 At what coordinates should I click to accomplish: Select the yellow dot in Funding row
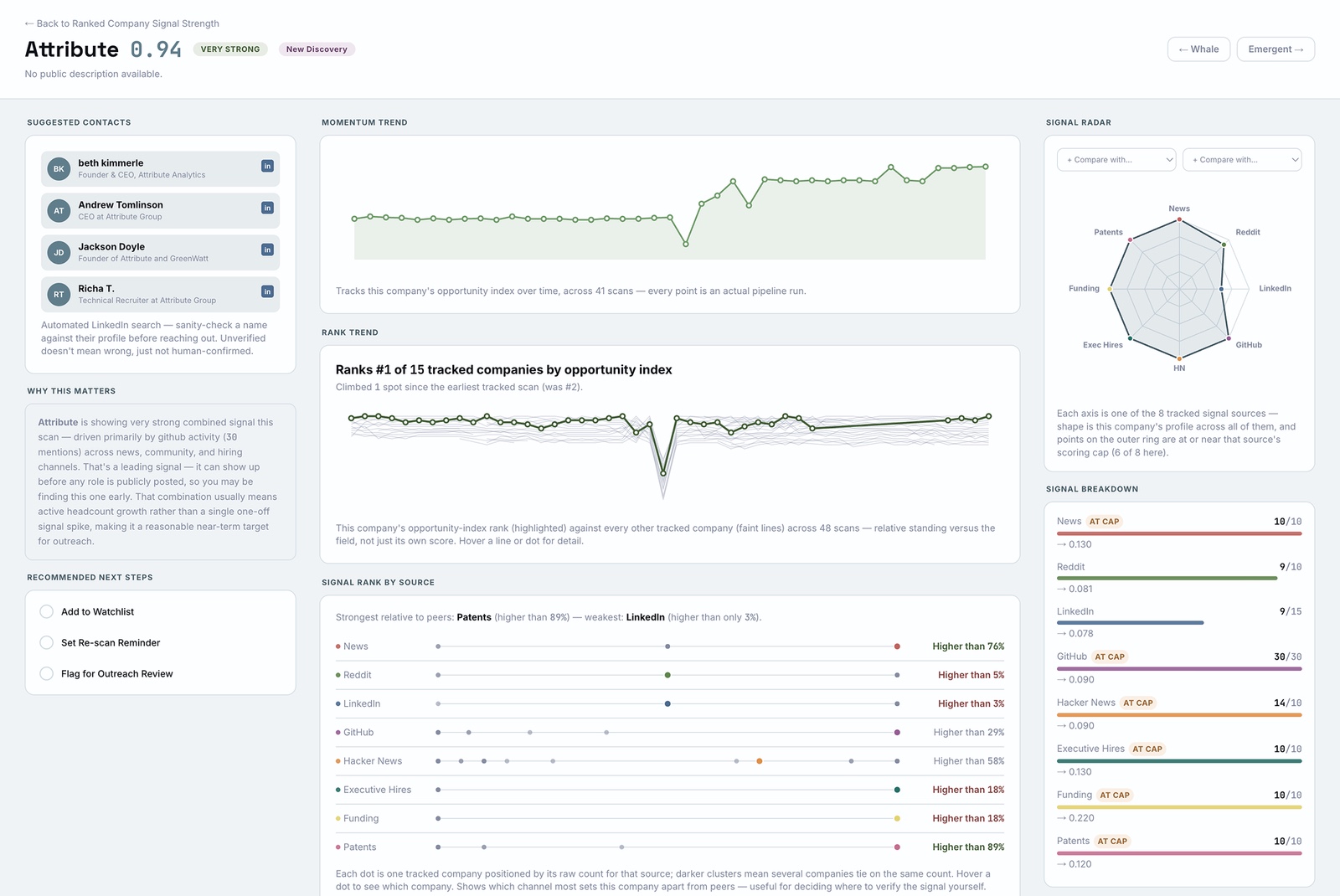(x=897, y=818)
